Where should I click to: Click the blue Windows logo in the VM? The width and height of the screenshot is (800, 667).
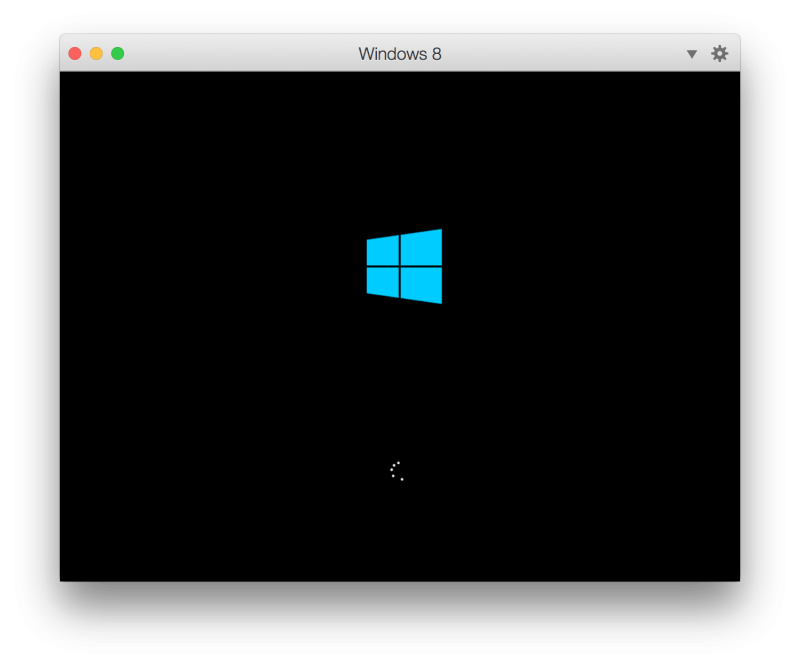404,266
